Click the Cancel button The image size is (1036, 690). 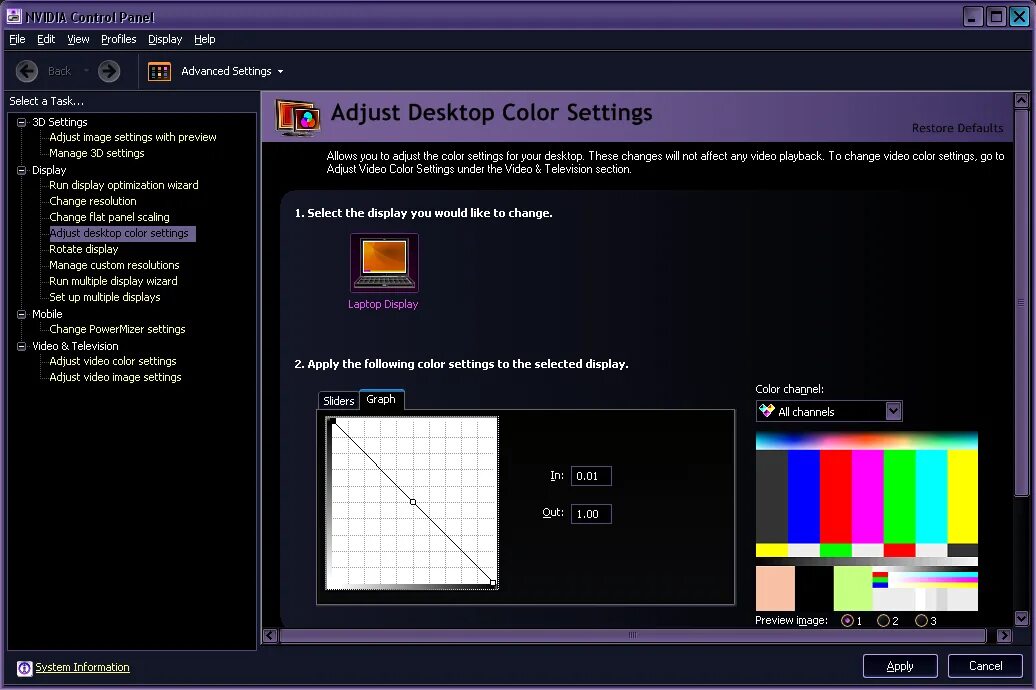coord(985,666)
